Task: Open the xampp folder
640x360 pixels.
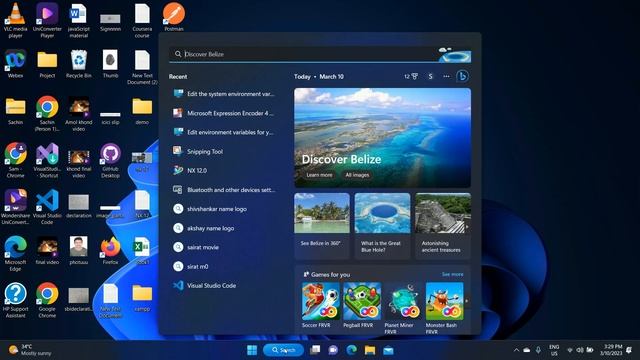Action: click(142, 297)
